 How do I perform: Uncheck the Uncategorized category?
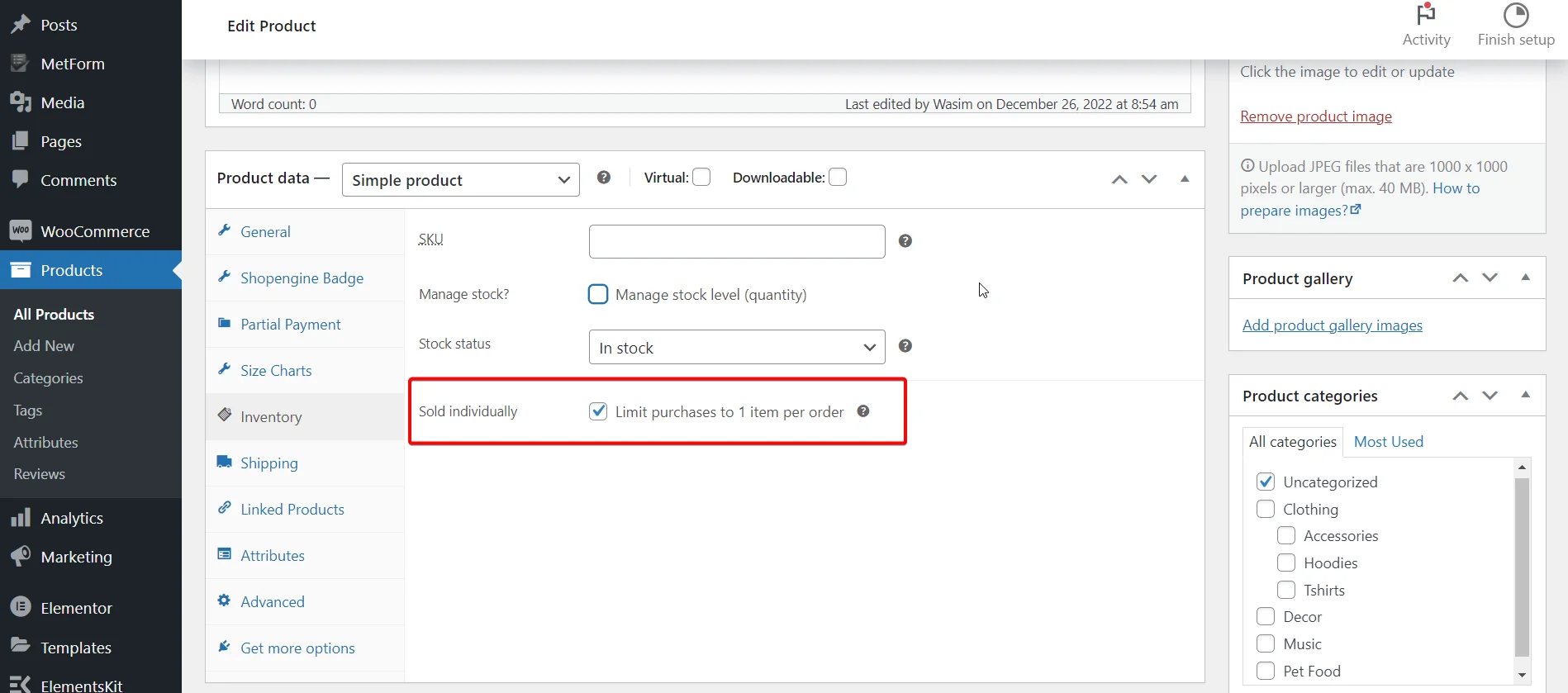(x=1266, y=482)
